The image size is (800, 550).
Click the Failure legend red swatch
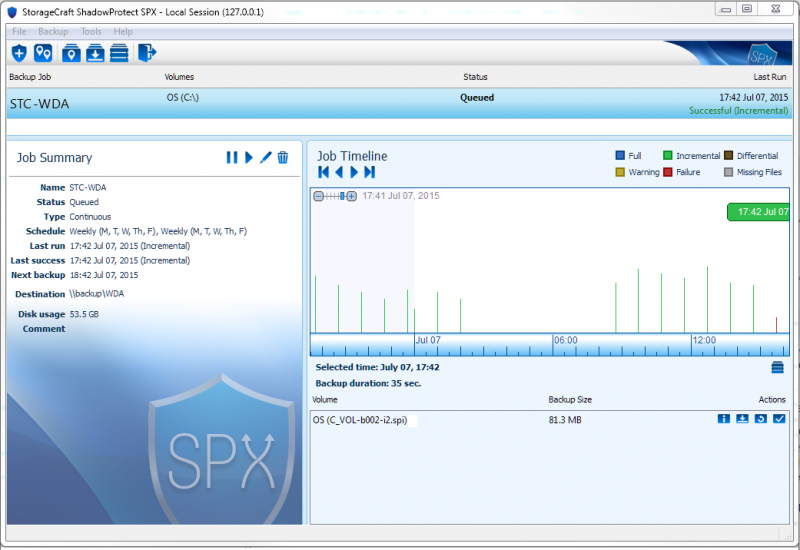click(x=667, y=172)
